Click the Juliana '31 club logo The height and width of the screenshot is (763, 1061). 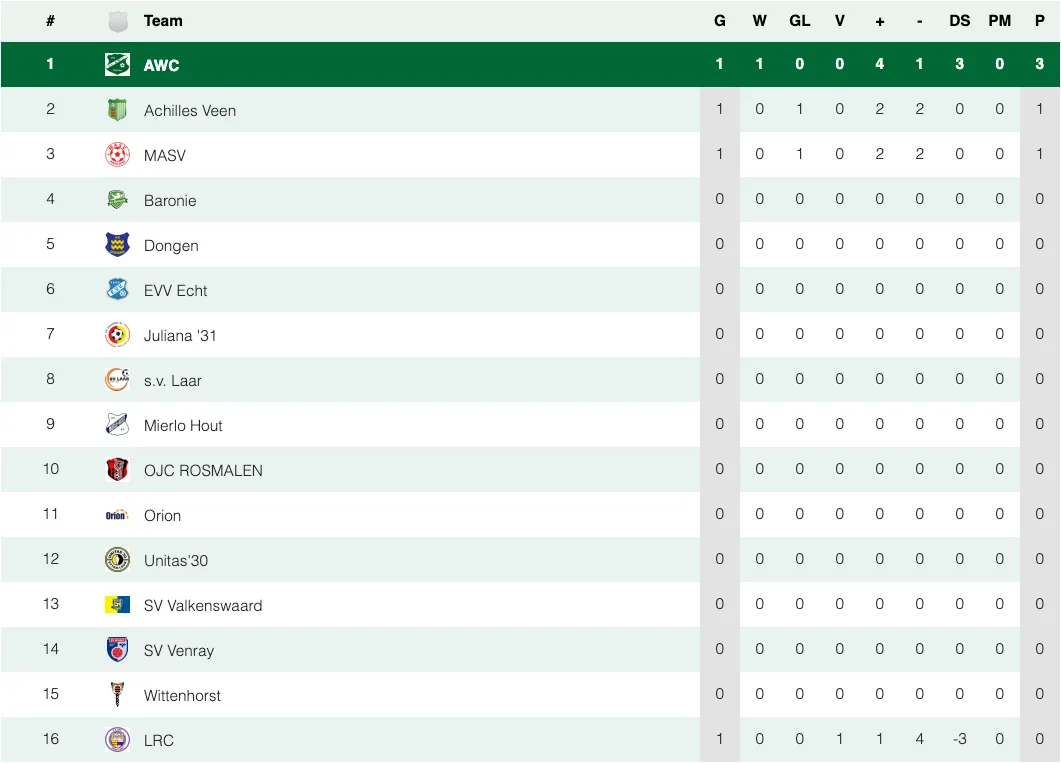[117, 335]
